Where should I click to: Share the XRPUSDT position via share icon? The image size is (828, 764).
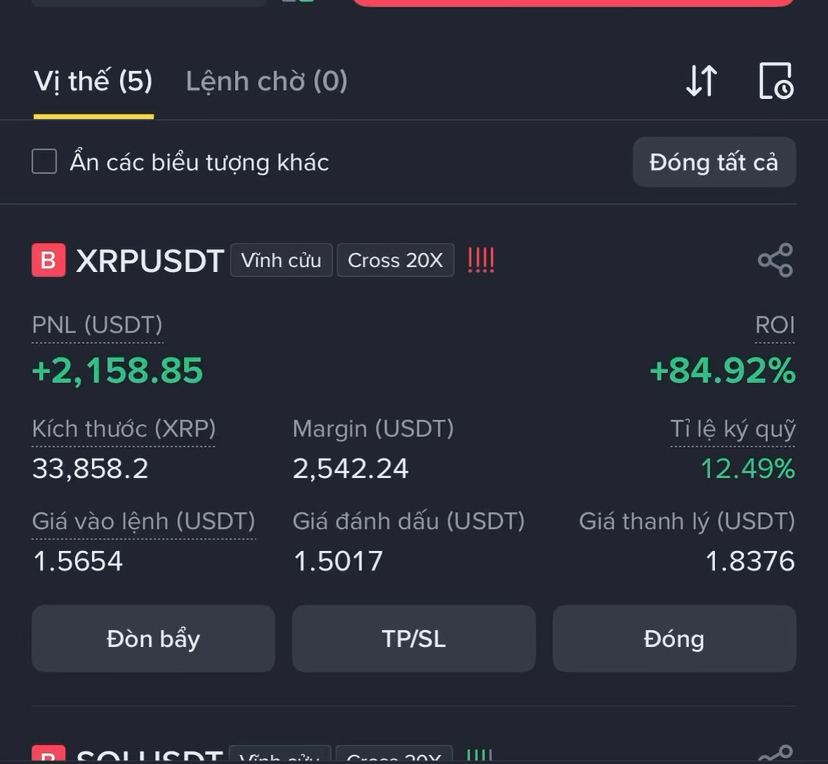click(775, 260)
